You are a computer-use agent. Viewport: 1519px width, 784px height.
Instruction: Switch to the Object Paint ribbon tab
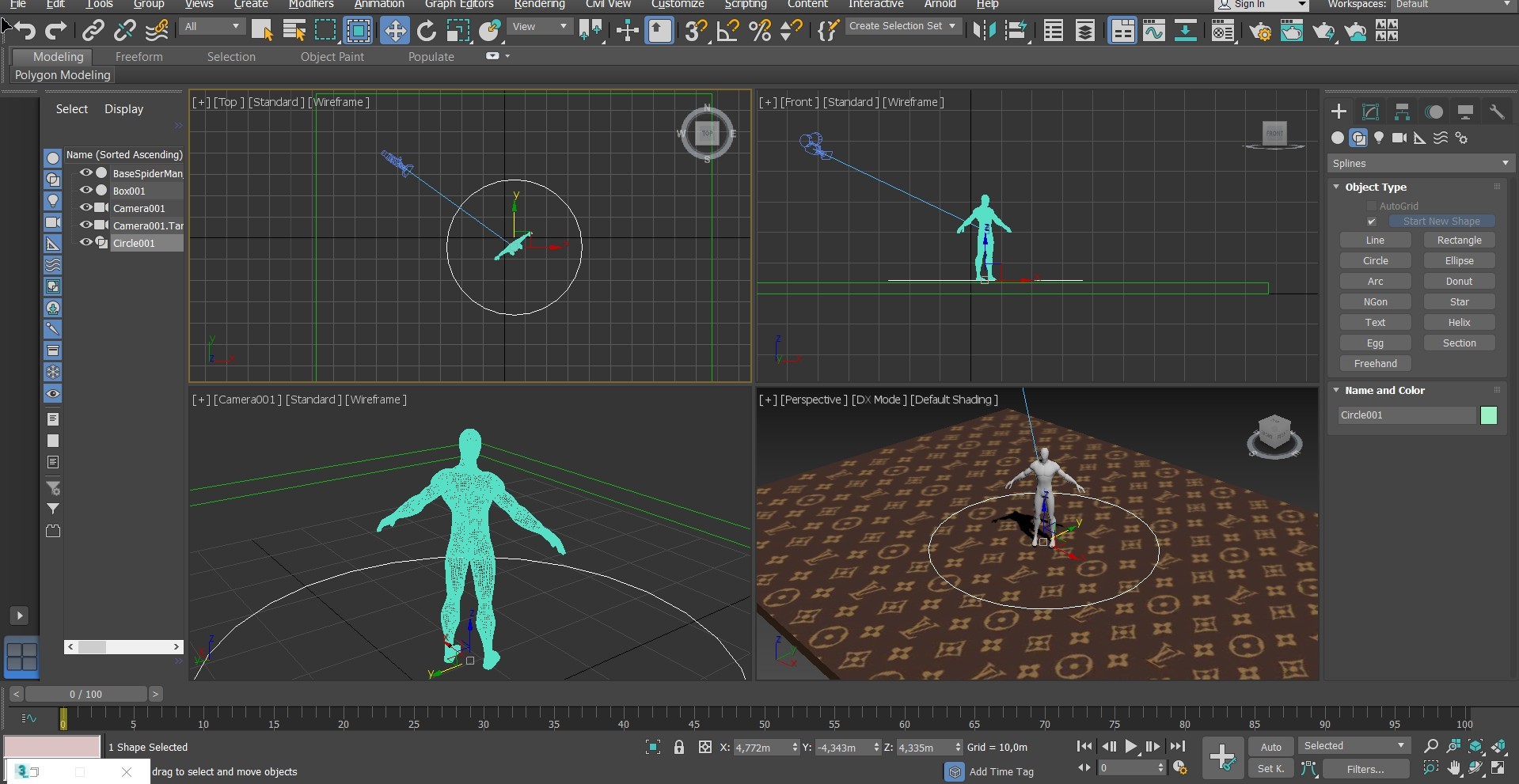pyautogui.click(x=332, y=57)
